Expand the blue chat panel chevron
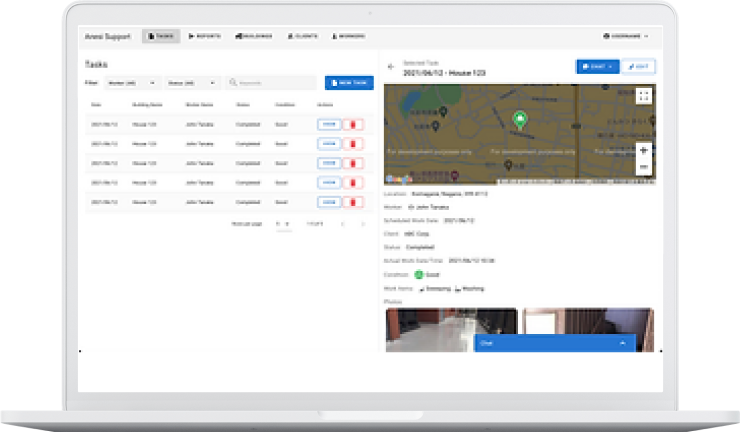Screen dimensions: 740x432 point(623,342)
